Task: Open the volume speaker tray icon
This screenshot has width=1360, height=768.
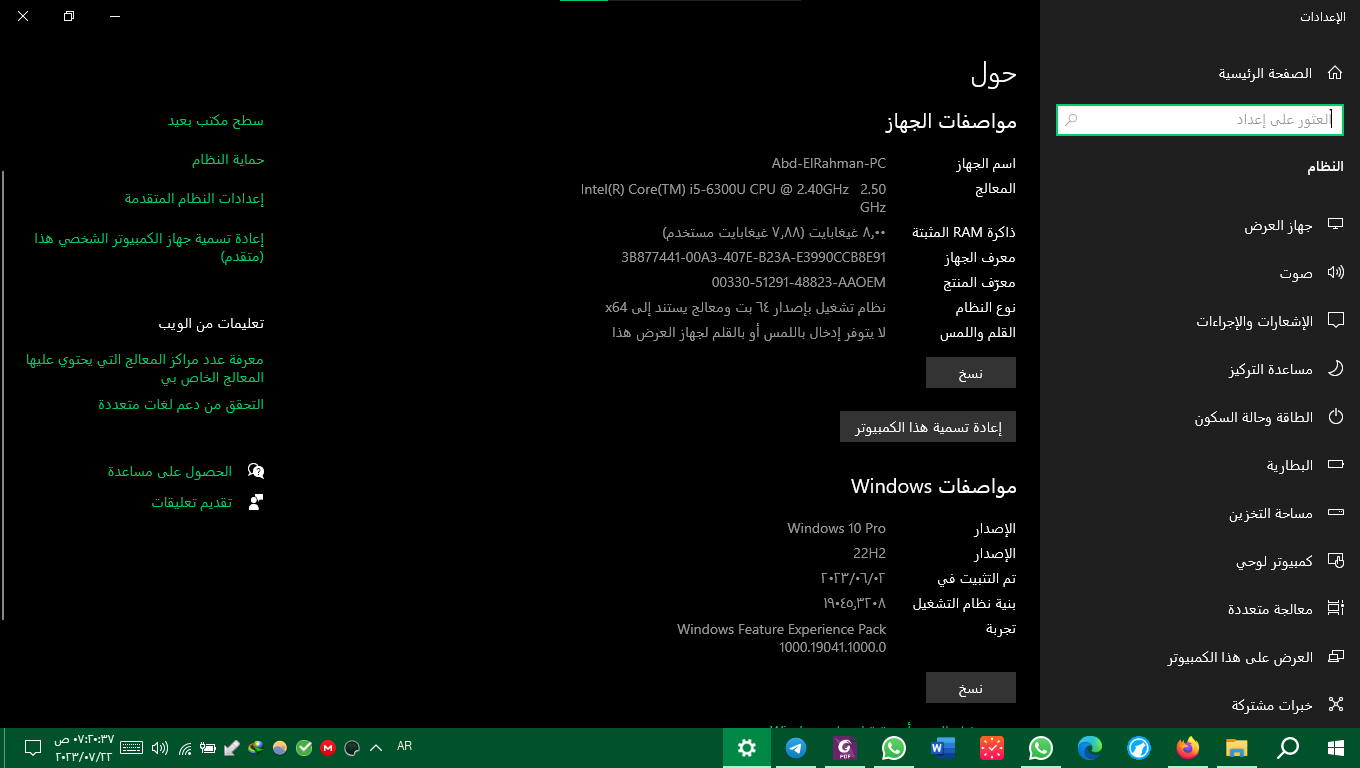Action: coord(160,747)
